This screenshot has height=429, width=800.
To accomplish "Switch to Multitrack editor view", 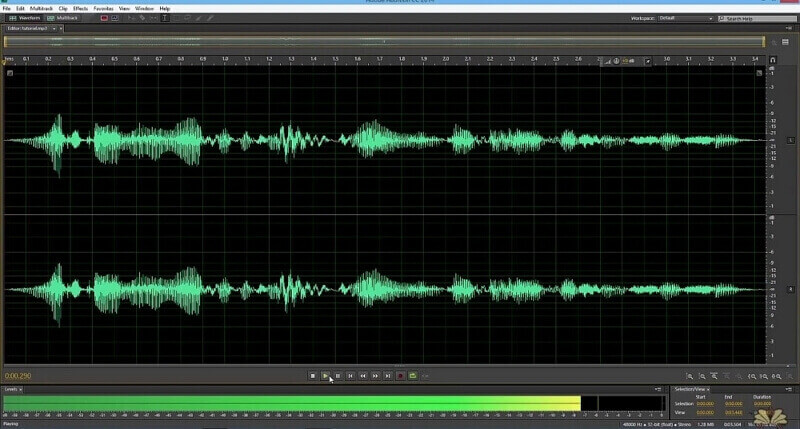I will tap(62, 18).
